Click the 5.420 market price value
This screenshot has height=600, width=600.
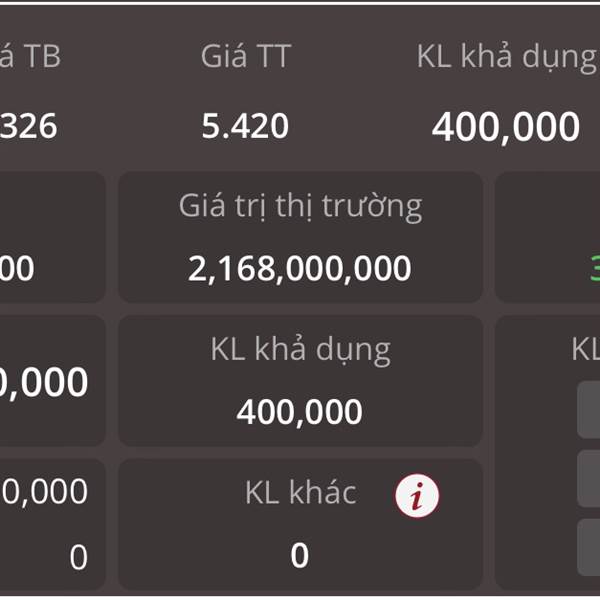coord(245,126)
